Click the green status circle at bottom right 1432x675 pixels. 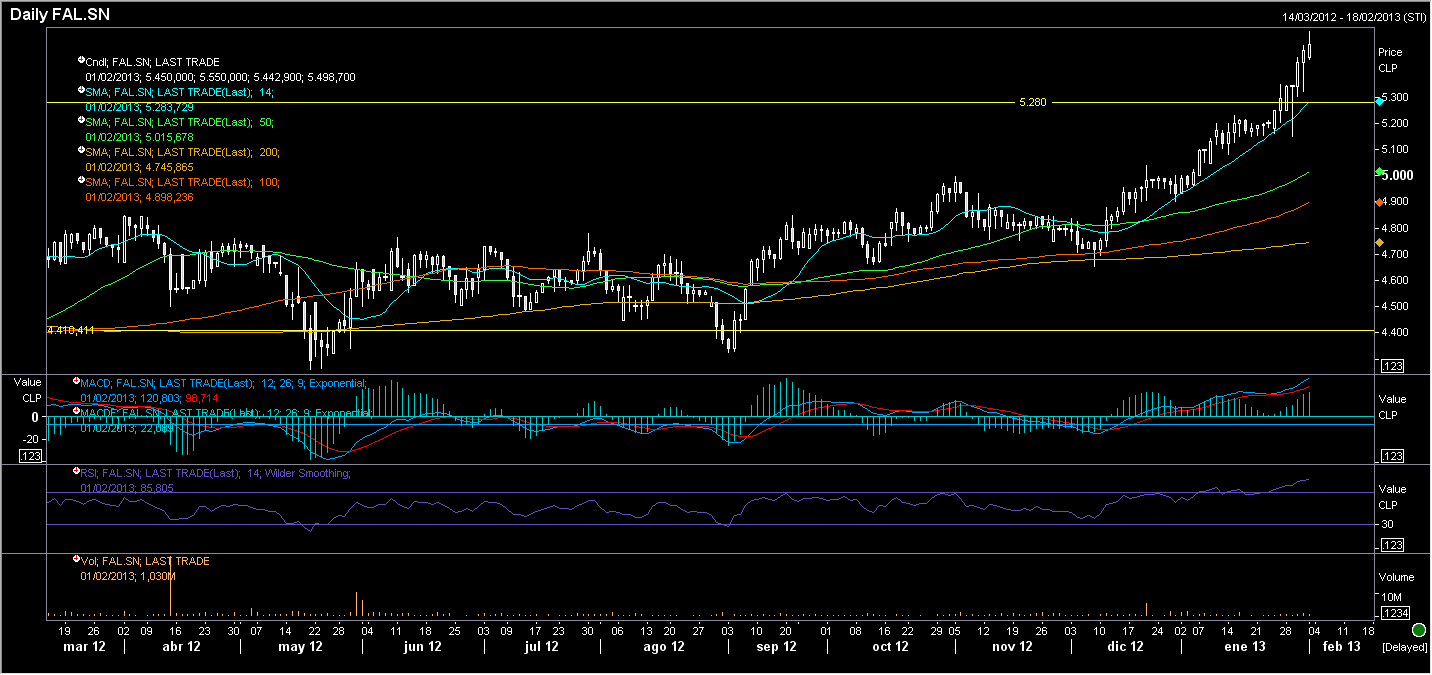pyautogui.click(x=1418, y=630)
